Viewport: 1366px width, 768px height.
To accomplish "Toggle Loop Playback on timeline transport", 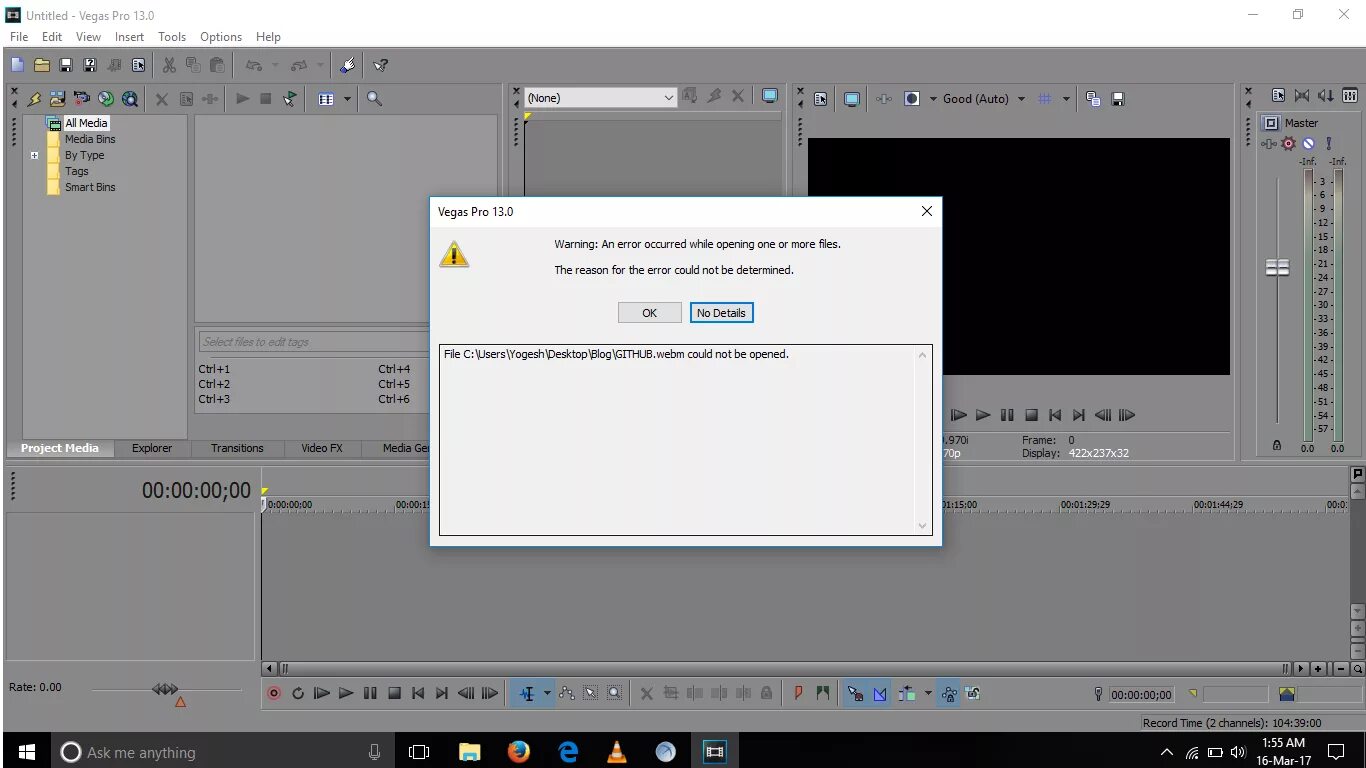I will 297,693.
